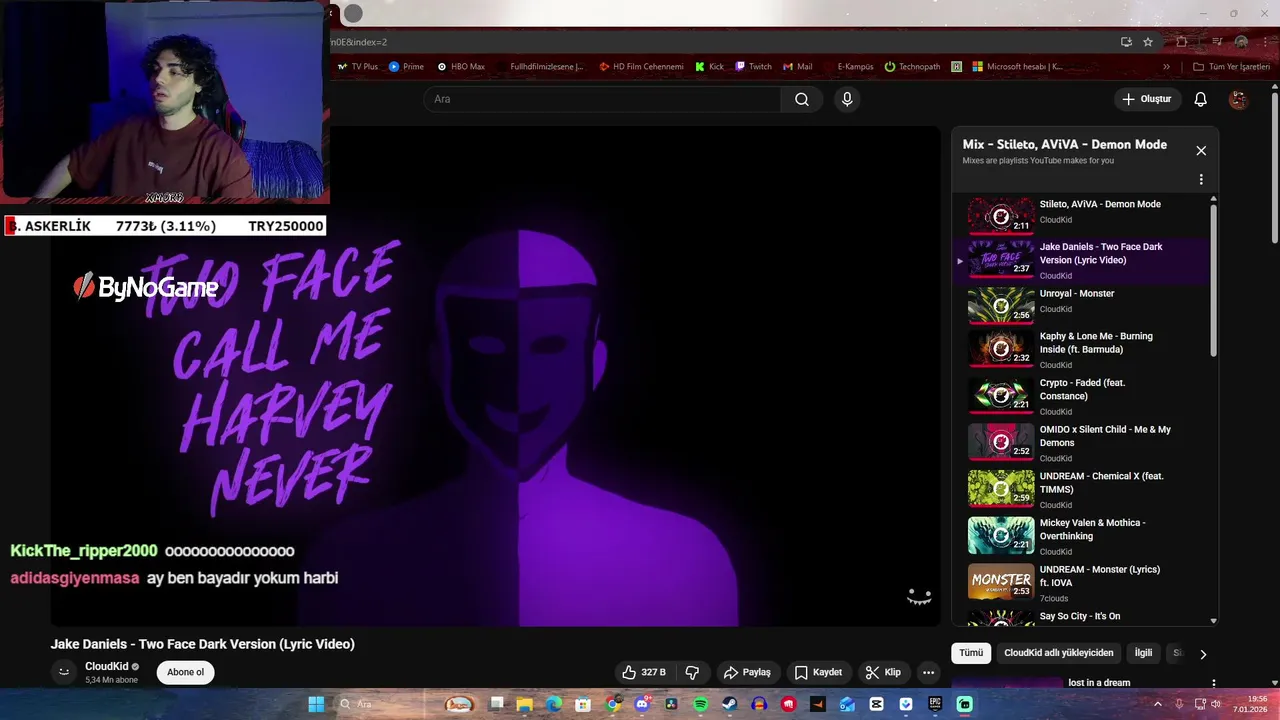The height and width of the screenshot is (720, 1280).
Task: Open the Kick bookmark
Action: [708, 67]
